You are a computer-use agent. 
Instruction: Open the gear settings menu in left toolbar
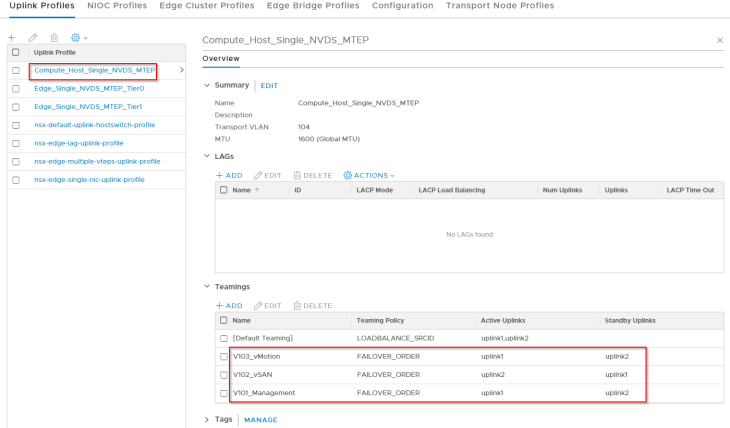click(79, 37)
